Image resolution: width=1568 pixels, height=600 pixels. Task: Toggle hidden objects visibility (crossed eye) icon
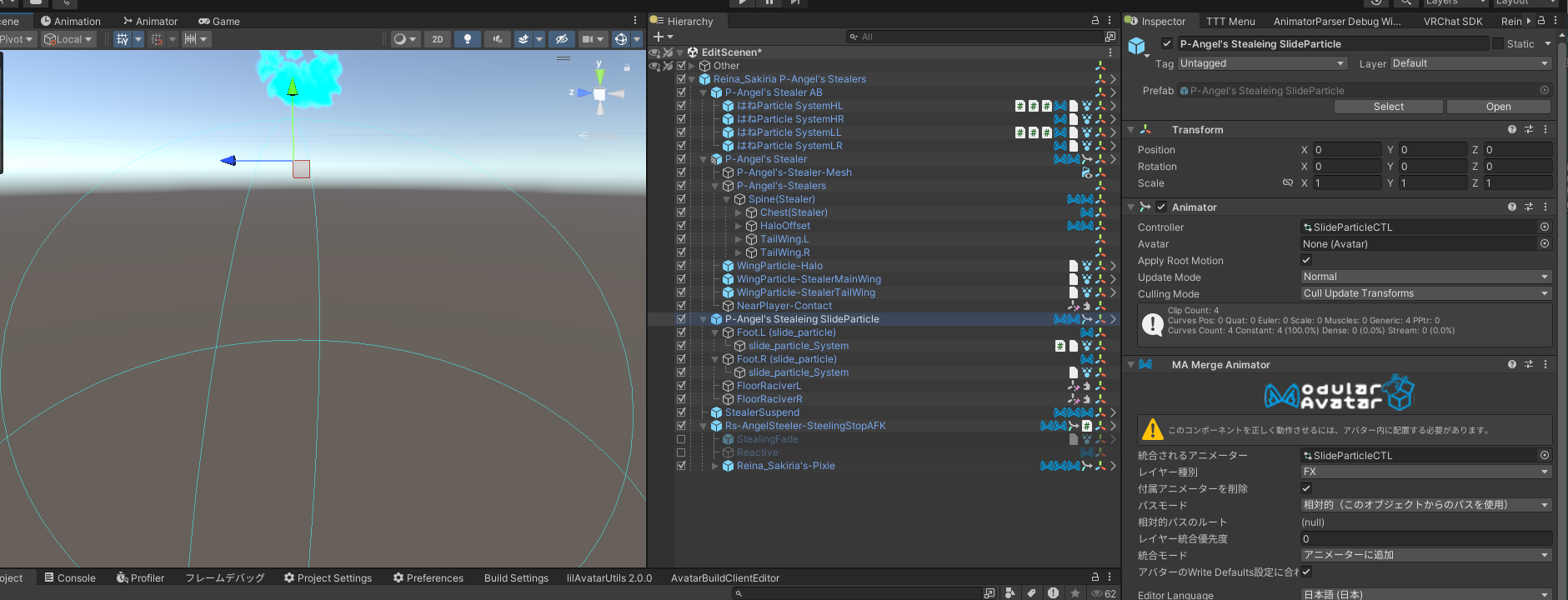(x=562, y=39)
